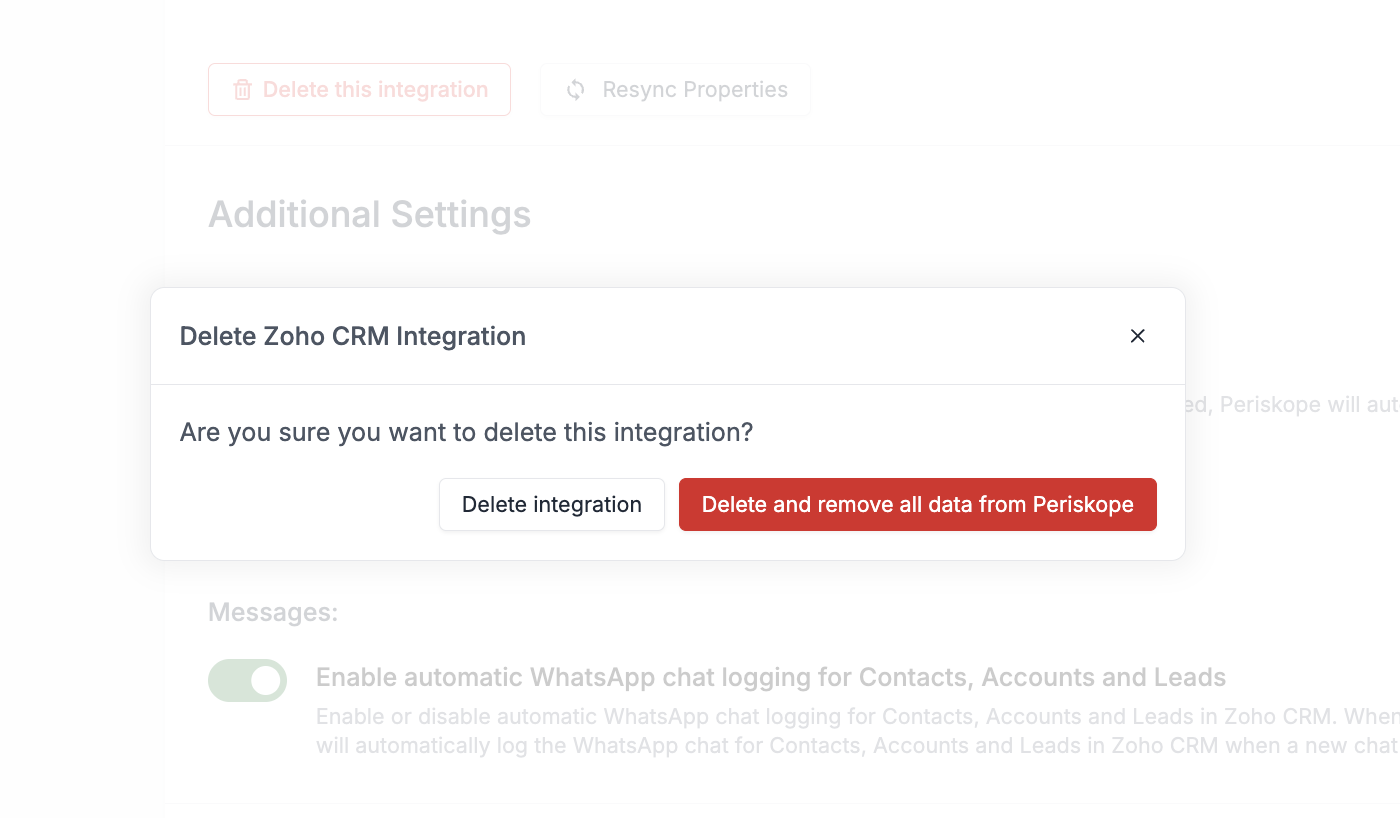Click the resync arrows icon
Image resolution: width=1400 pixels, height=818 pixels.
576,90
